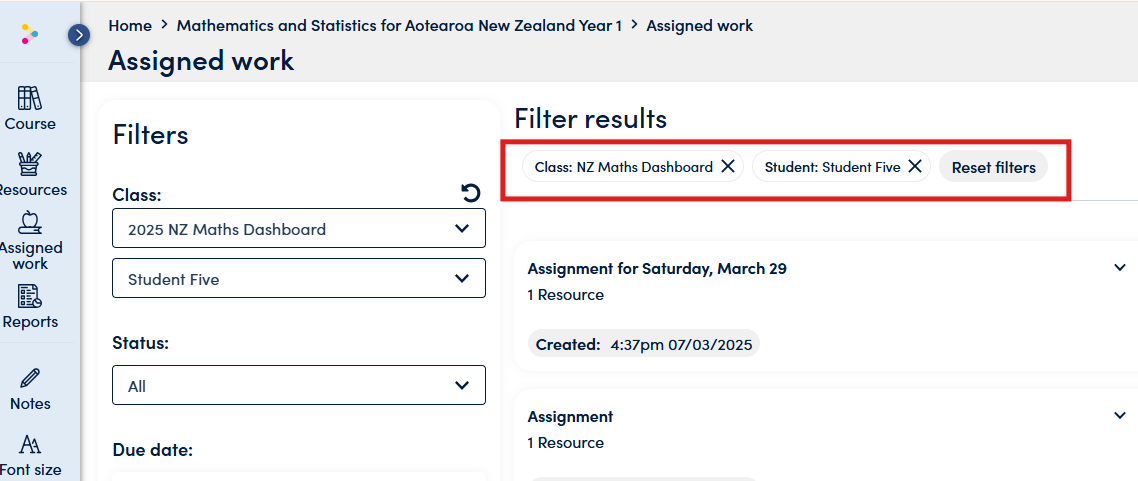The width and height of the screenshot is (1138, 481).
Task: Open Mathematics and Statistics course breadcrumb link
Action: click(x=399, y=25)
